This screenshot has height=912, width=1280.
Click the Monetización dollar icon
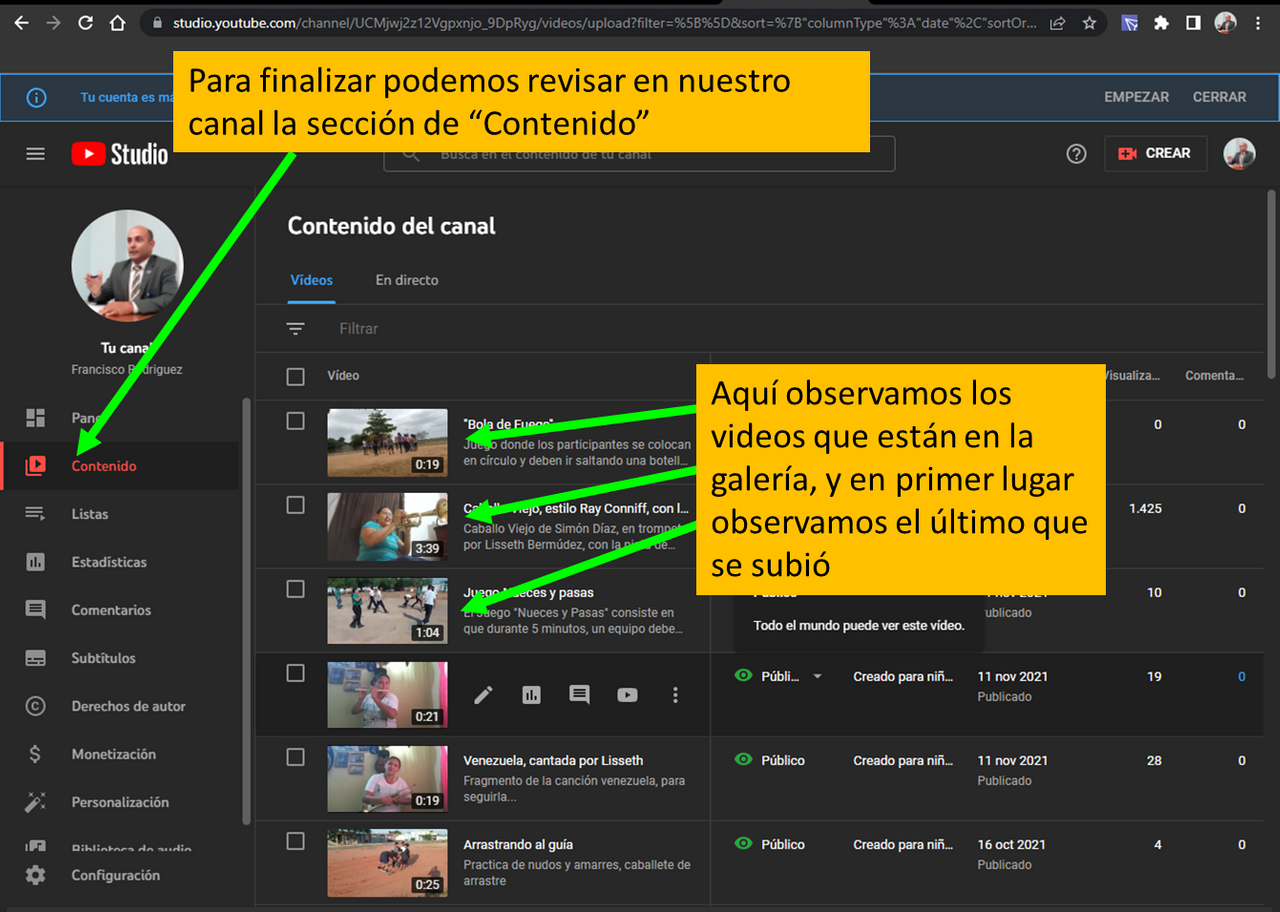pos(36,754)
